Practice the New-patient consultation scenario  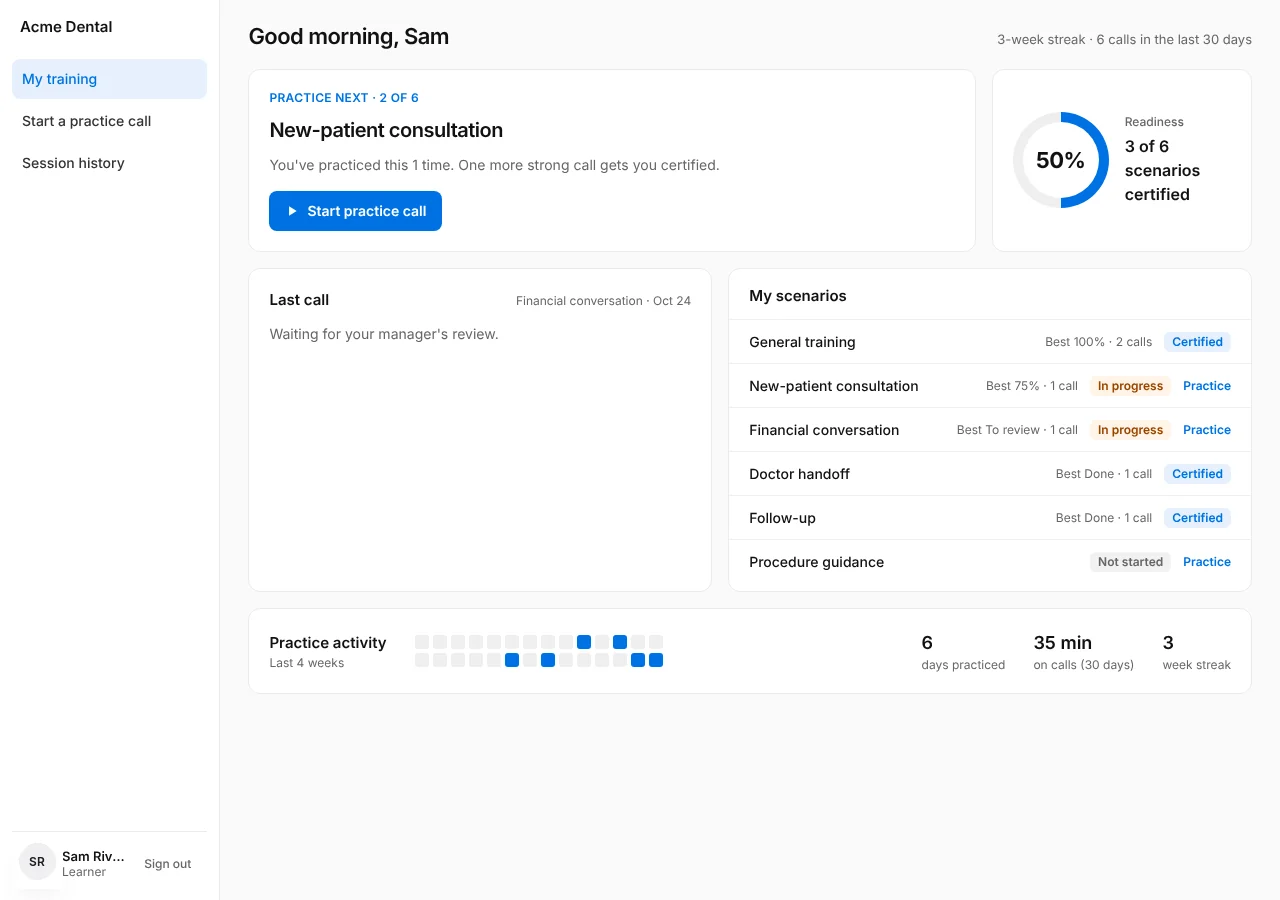[1207, 386]
